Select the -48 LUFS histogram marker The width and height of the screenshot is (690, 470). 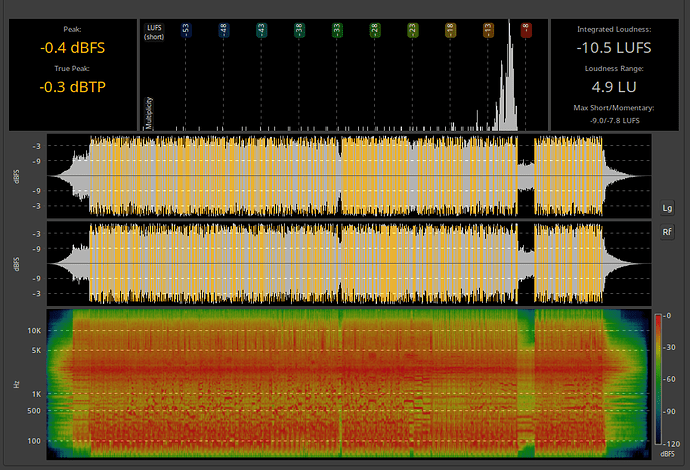[224, 30]
